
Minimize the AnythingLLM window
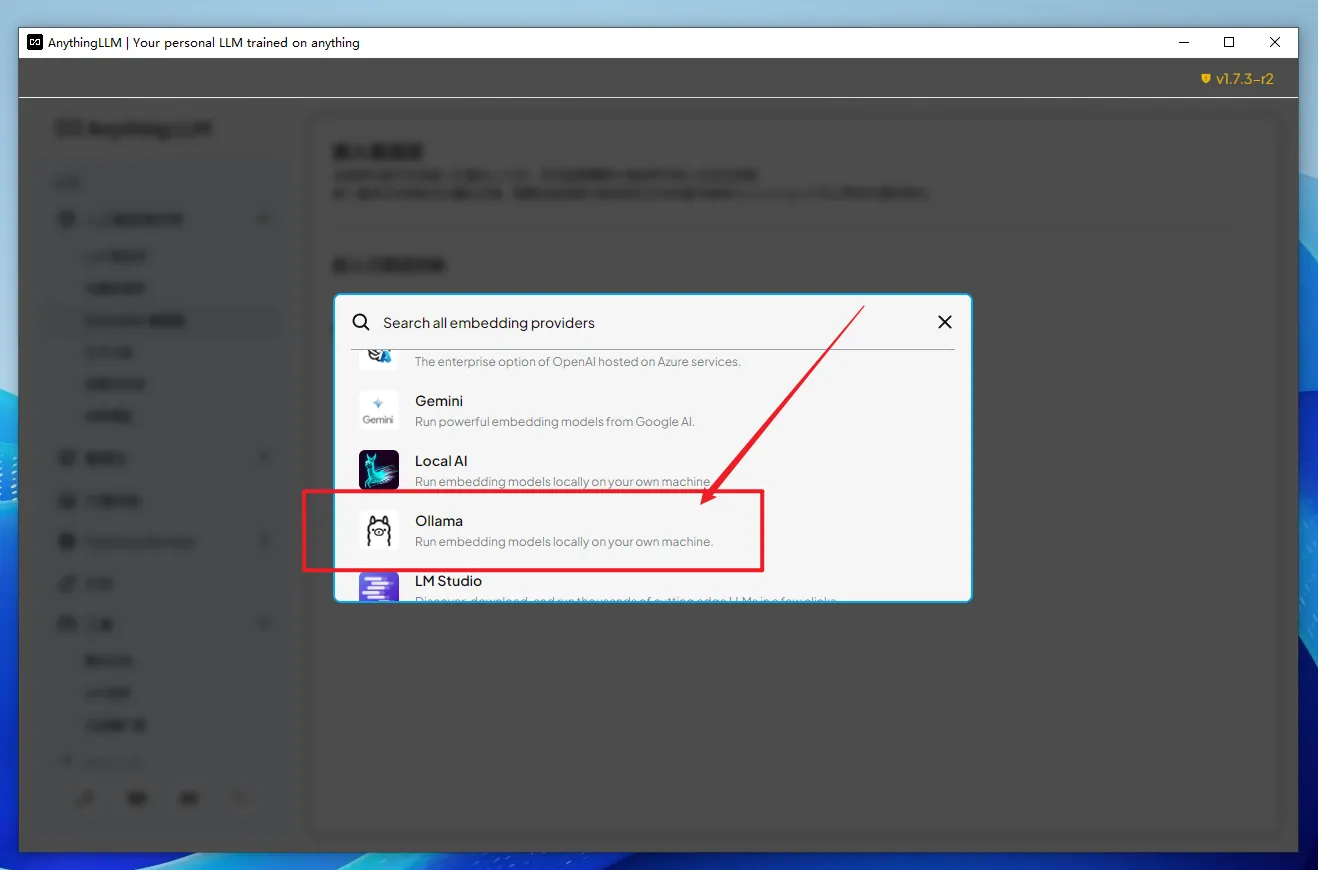click(1183, 42)
